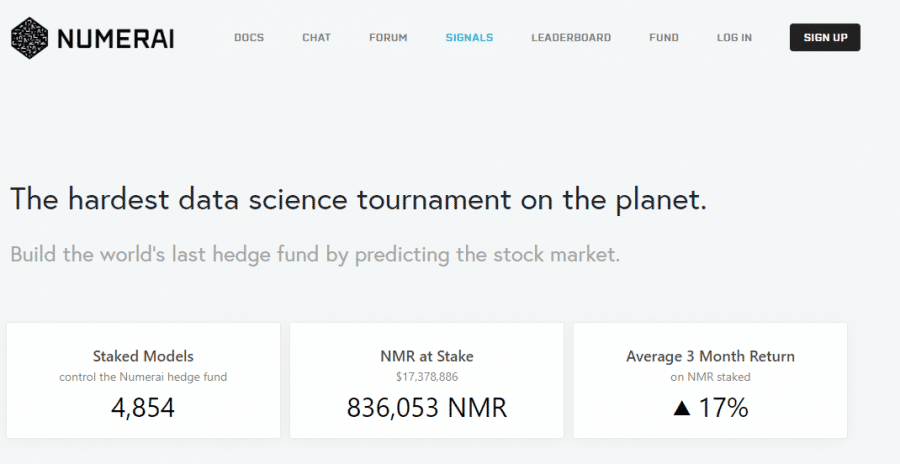Open the DOCS page
900x464 pixels.
[x=249, y=38]
